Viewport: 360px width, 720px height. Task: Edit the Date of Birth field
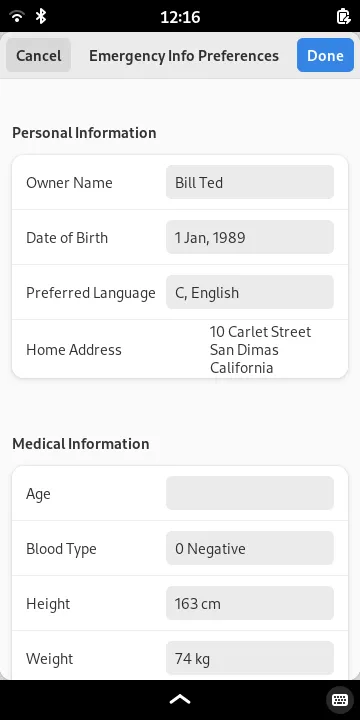250,237
